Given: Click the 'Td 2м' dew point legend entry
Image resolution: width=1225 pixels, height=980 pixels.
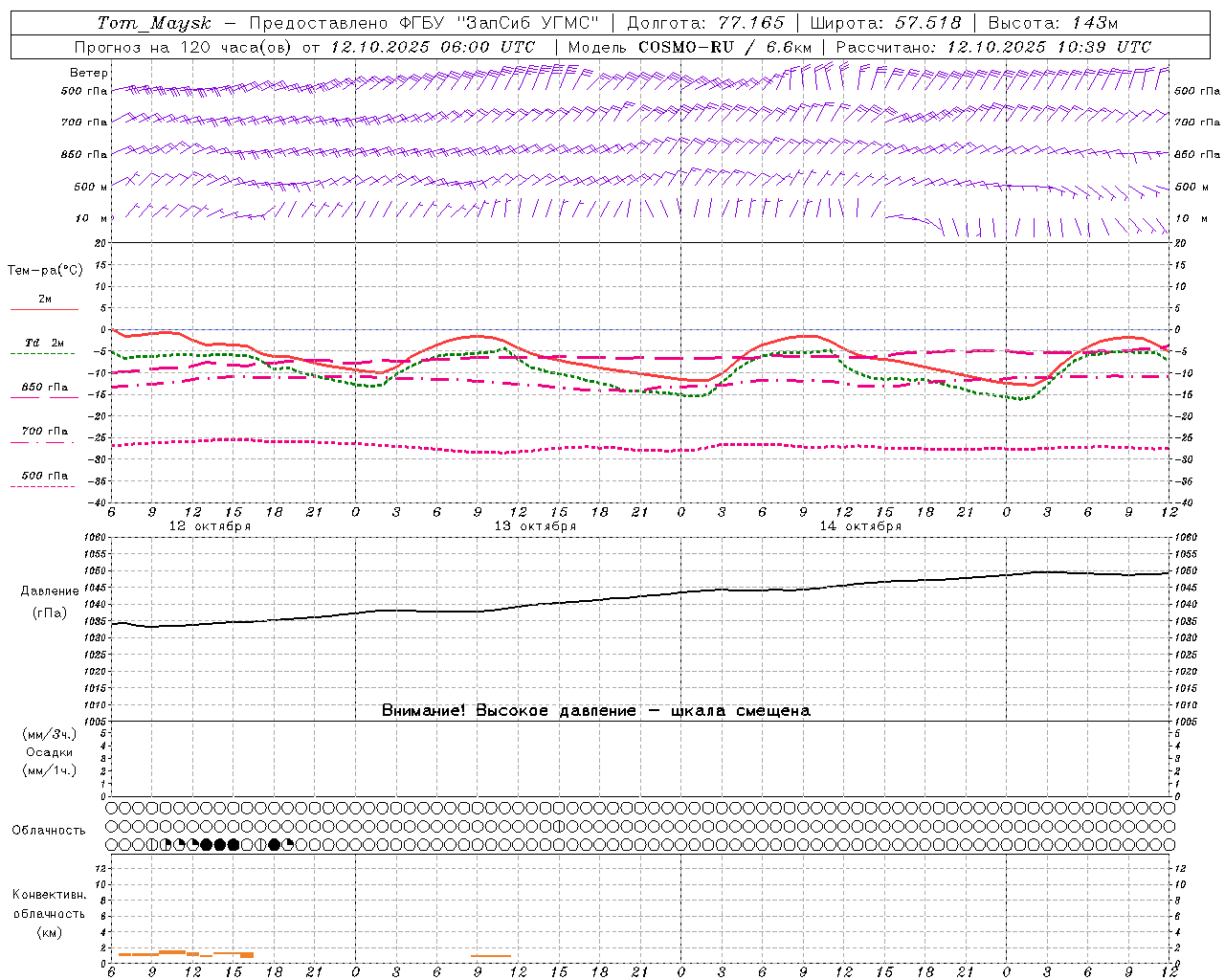Looking at the screenshot, I should click(x=45, y=343).
